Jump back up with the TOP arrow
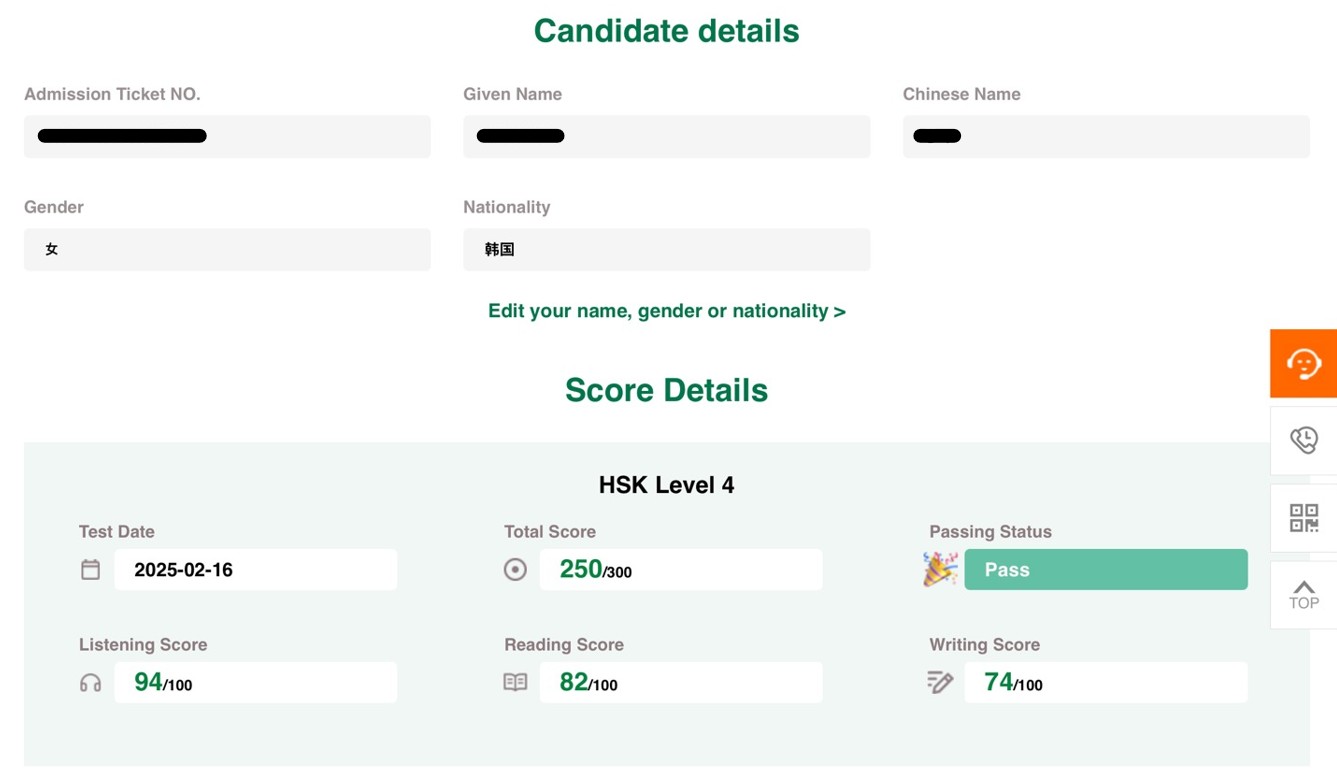The image size is (1337, 780). click(1303, 594)
